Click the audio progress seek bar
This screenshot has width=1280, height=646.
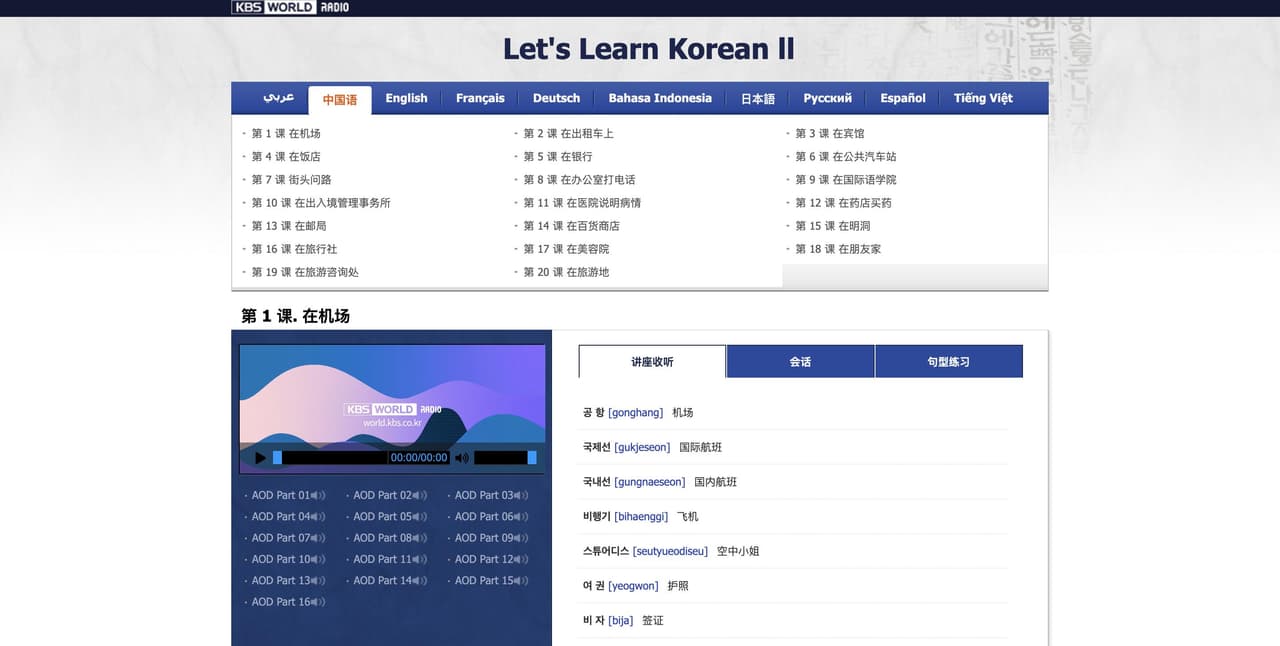[330, 458]
